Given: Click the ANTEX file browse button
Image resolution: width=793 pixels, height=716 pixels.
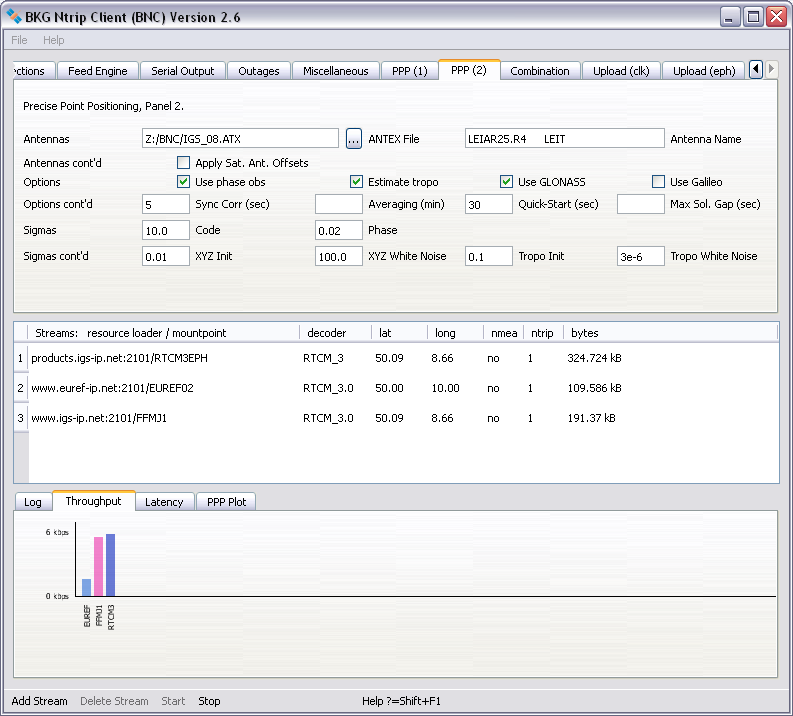Looking at the screenshot, I should pyautogui.click(x=353, y=139).
